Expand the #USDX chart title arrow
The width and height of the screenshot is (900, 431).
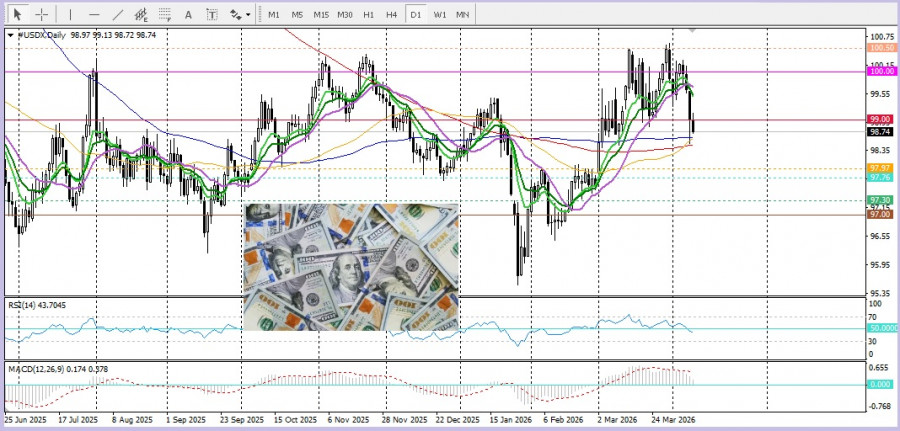(x=11, y=35)
